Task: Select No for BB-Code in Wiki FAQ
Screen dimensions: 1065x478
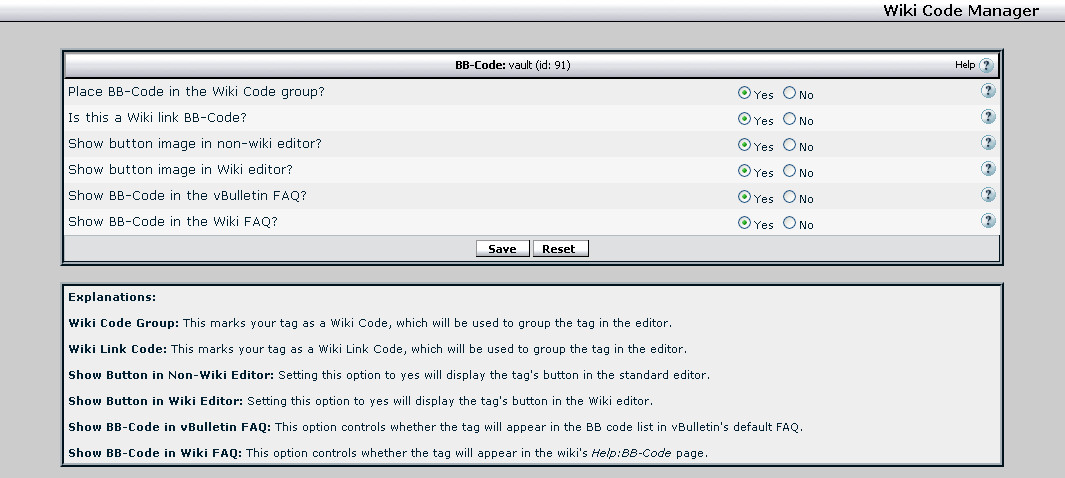Action: tap(790, 223)
